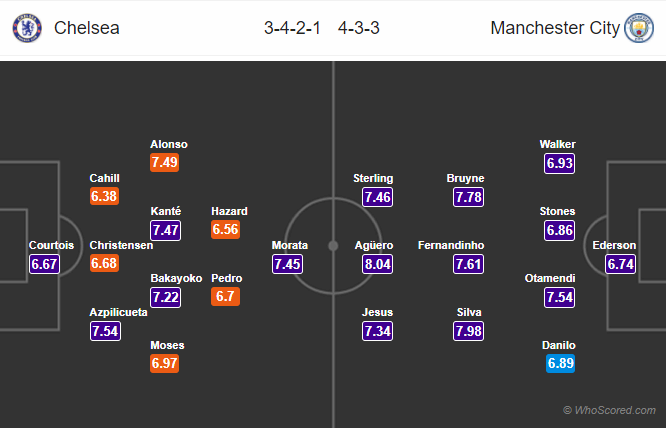Open the Manchester City team name link
The image size is (666, 428).
[555, 28]
